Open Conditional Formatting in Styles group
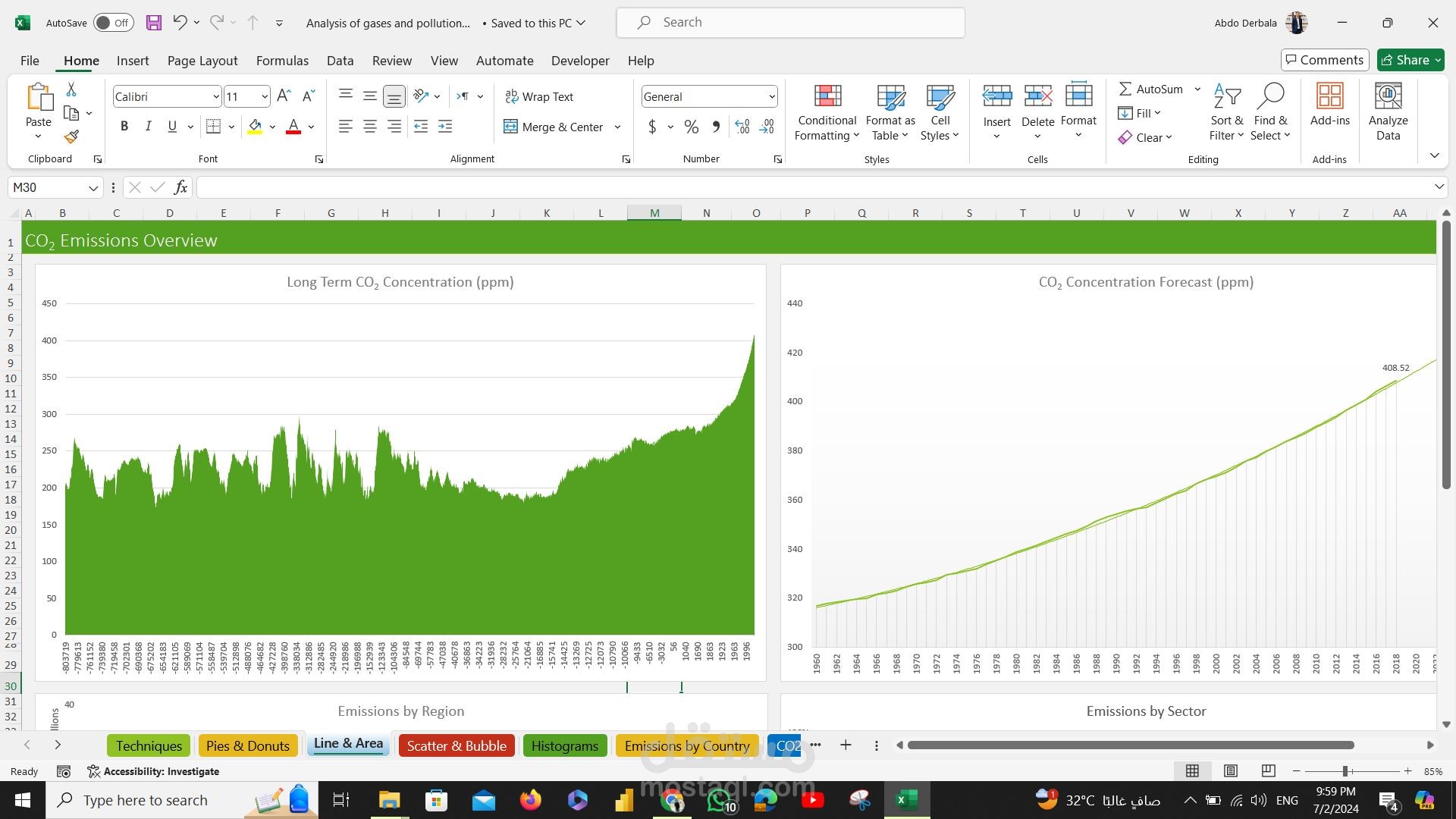This screenshot has width=1456, height=819. 827,112
